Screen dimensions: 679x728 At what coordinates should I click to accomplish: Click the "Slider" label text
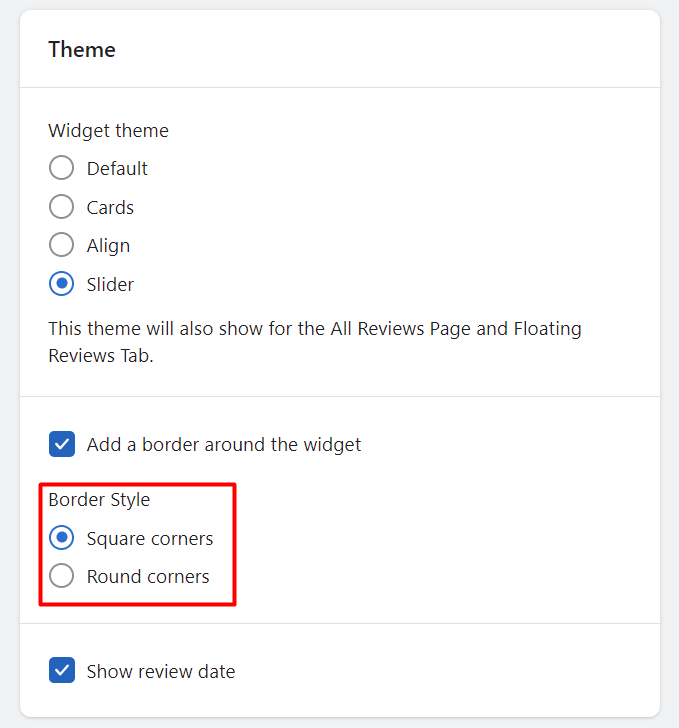[110, 284]
